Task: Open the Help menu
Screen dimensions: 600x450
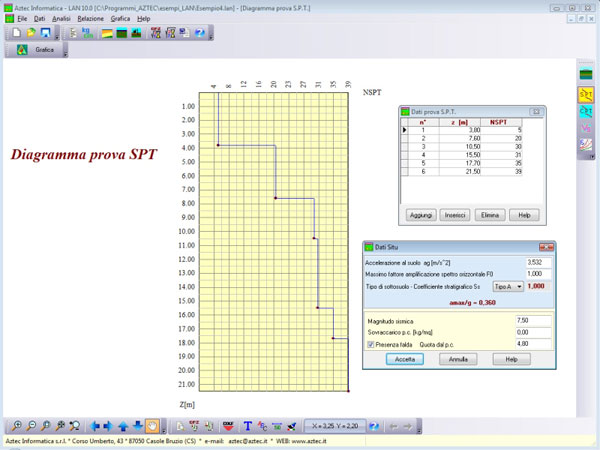Action: click(143, 18)
